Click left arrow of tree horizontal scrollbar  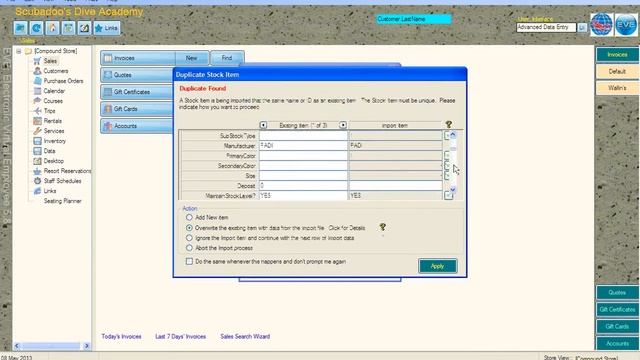(17, 346)
